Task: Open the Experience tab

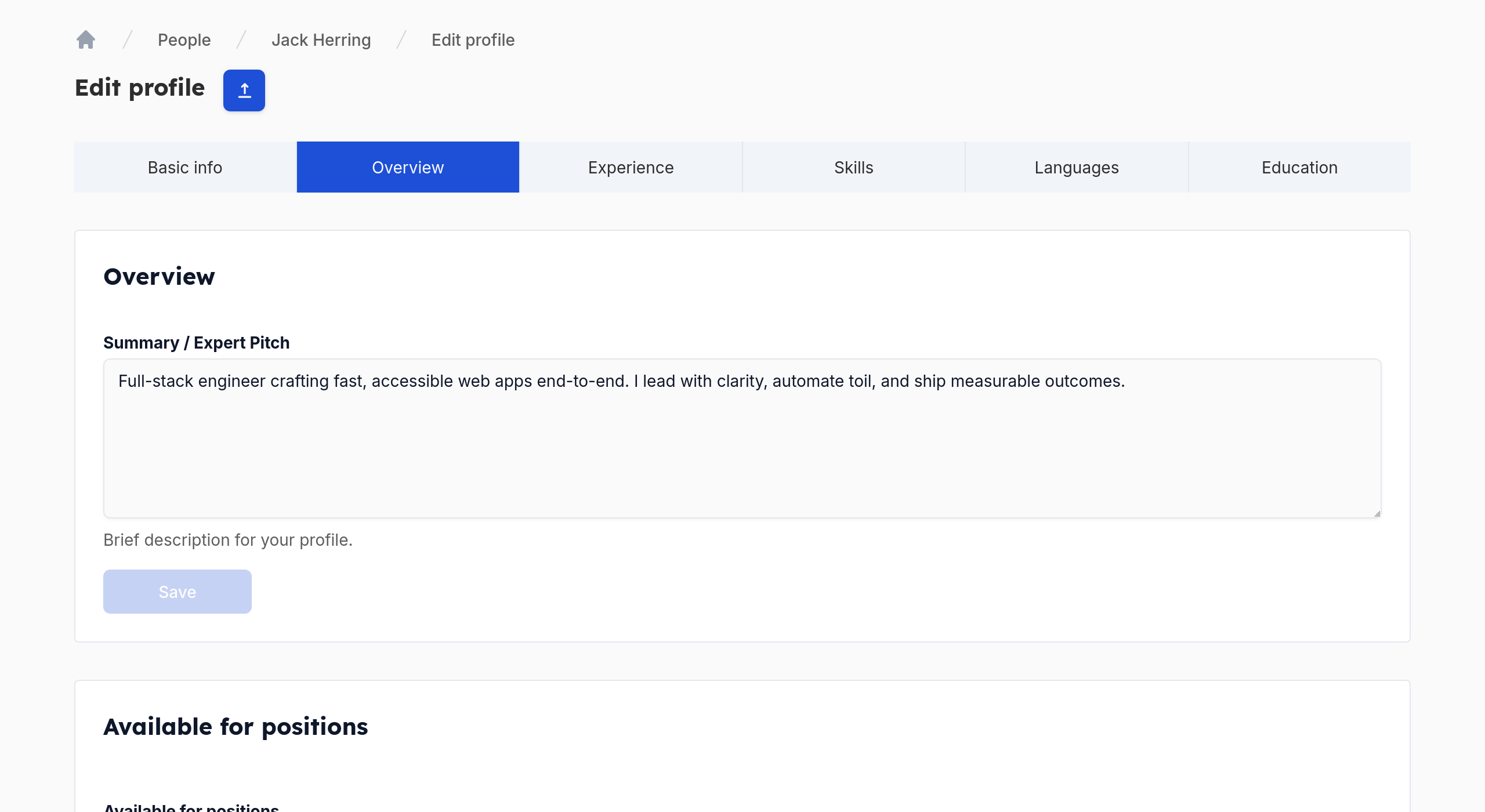Action: pyautogui.click(x=631, y=167)
